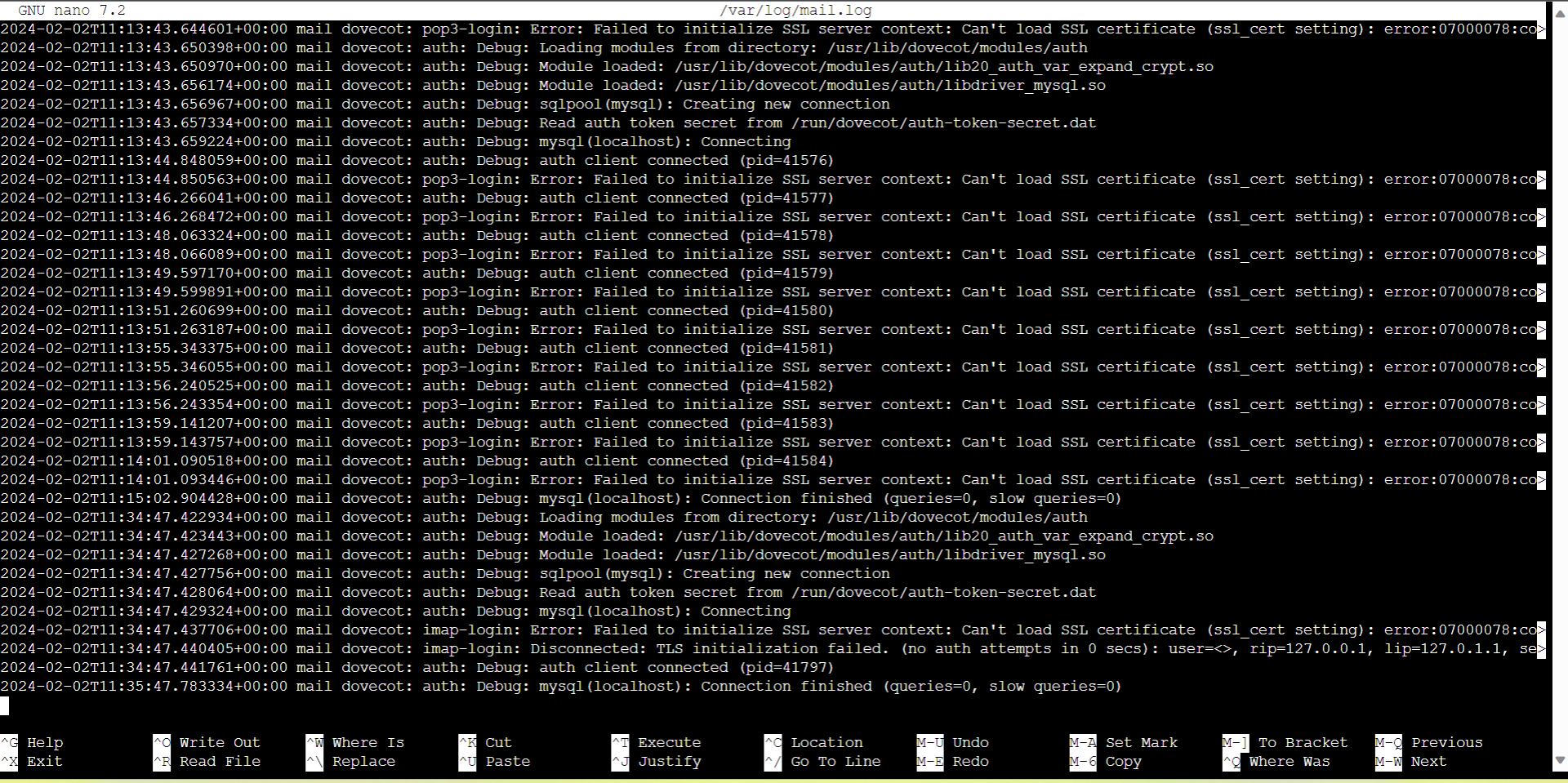The image size is (1568, 783).
Task: Place cursor on the blank last line cursor block
Action: point(5,705)
